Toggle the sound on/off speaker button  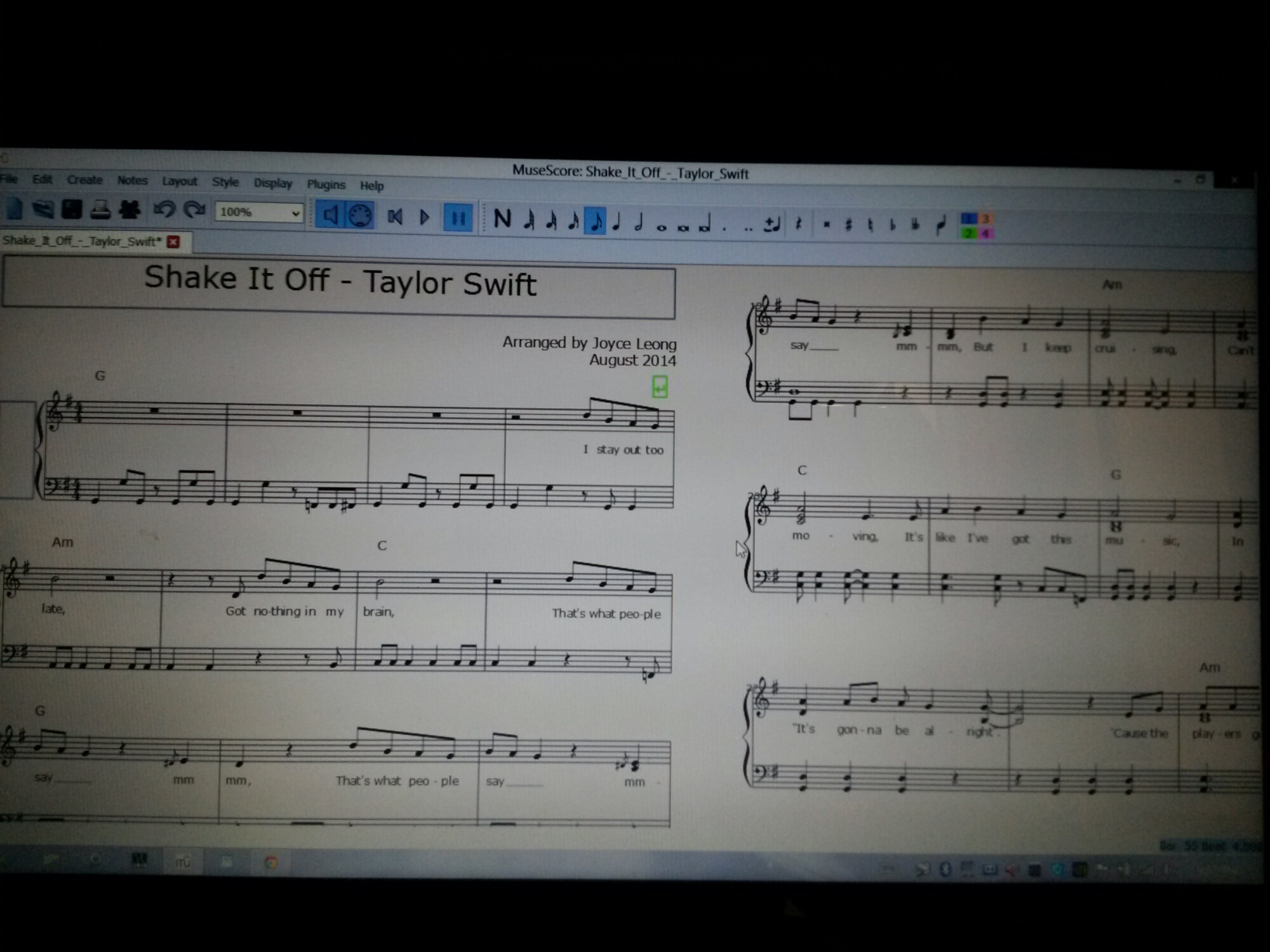pos(330,216)
